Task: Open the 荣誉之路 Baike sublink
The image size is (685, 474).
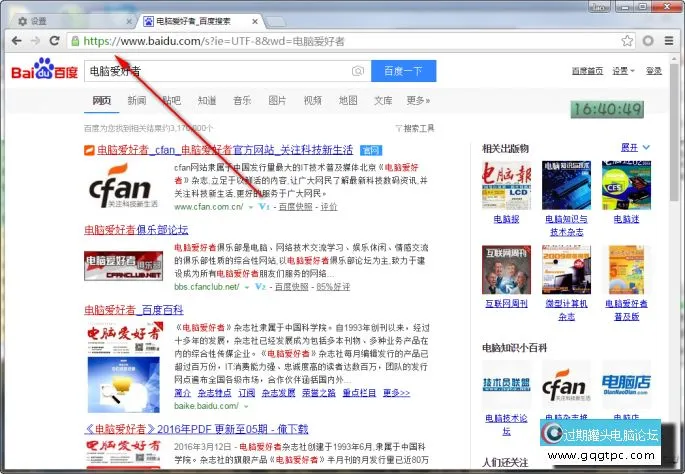Action: [x=318, y=393]
